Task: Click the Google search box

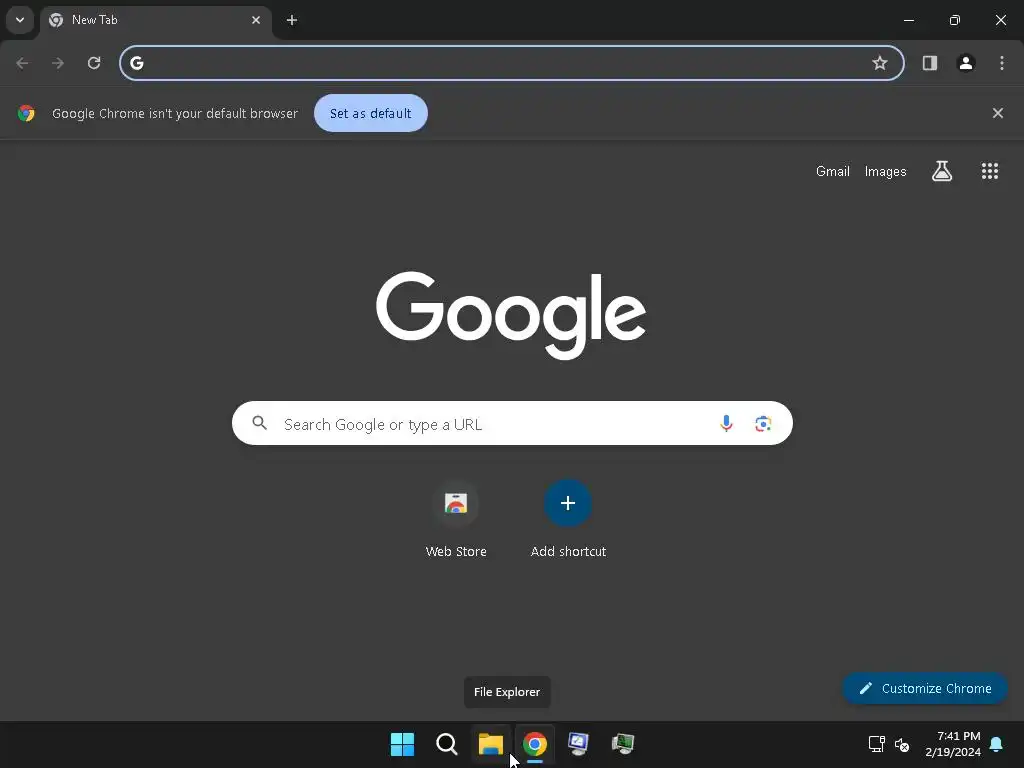Action: coord(512,423)
